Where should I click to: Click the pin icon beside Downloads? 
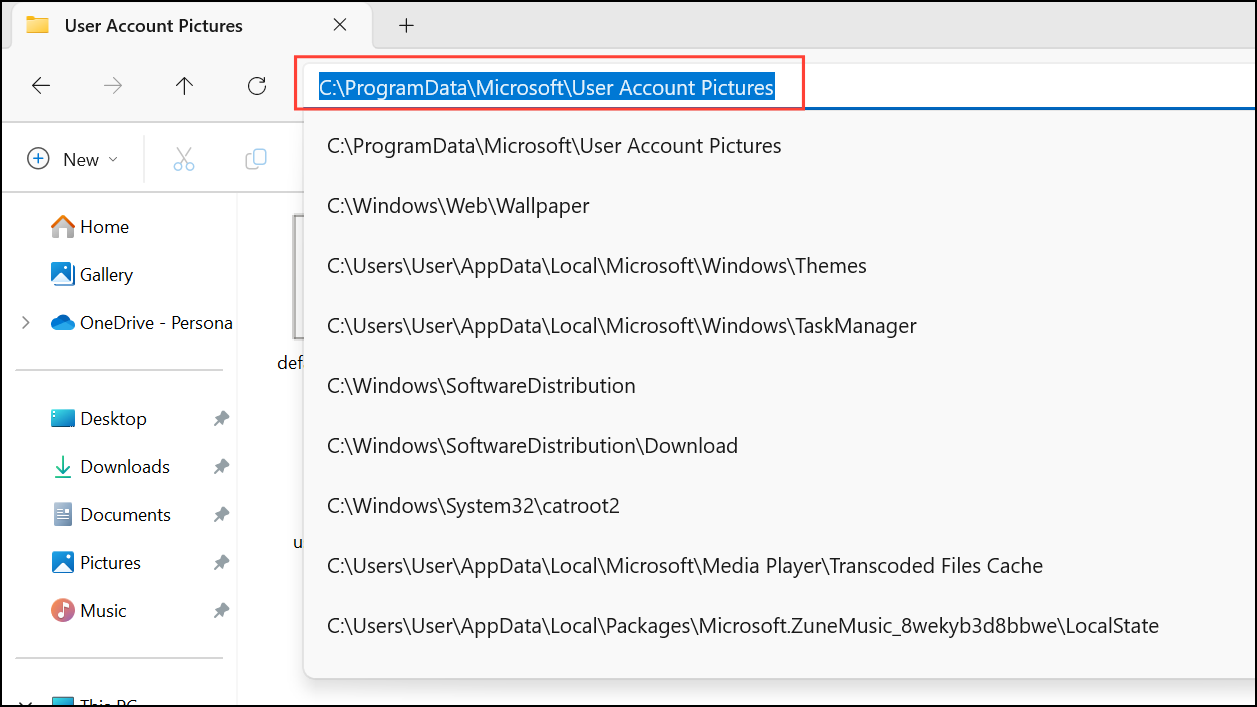coord(221,467)
